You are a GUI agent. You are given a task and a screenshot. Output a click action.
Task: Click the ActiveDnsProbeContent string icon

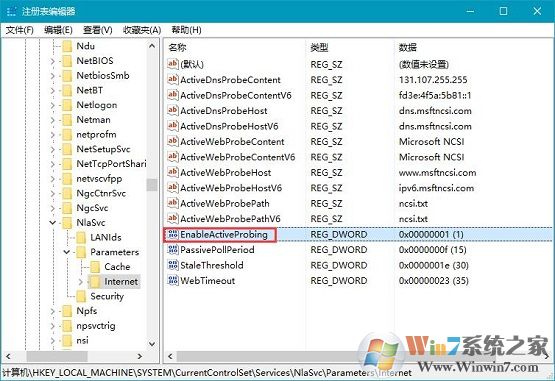pyautogui.click(x=173, y=80)
